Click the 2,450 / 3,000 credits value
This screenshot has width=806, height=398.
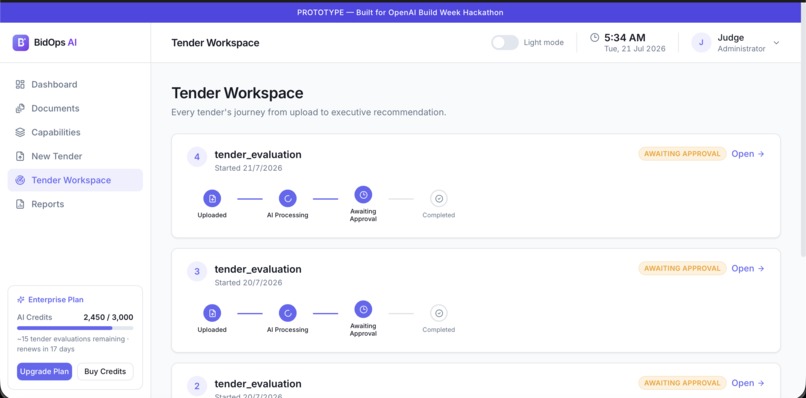108,317
